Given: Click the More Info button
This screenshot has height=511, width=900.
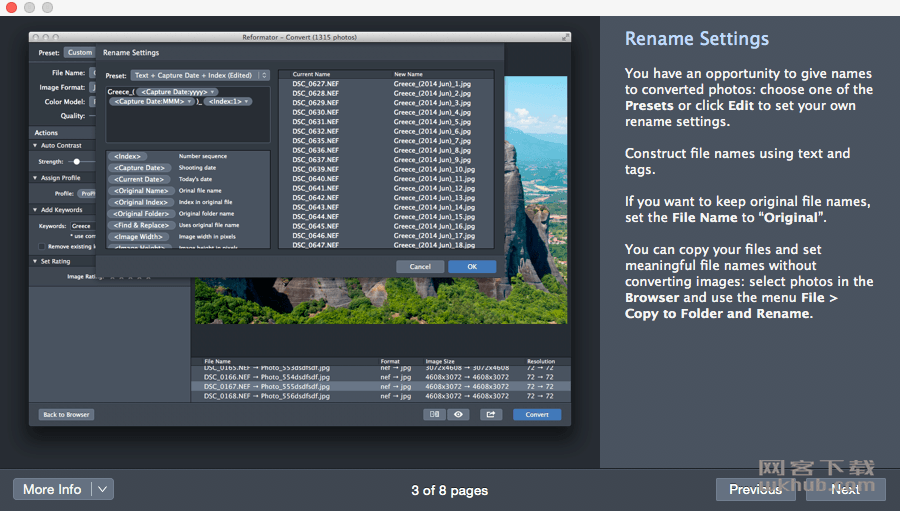Looking at the screenshot, I should 52,489.
